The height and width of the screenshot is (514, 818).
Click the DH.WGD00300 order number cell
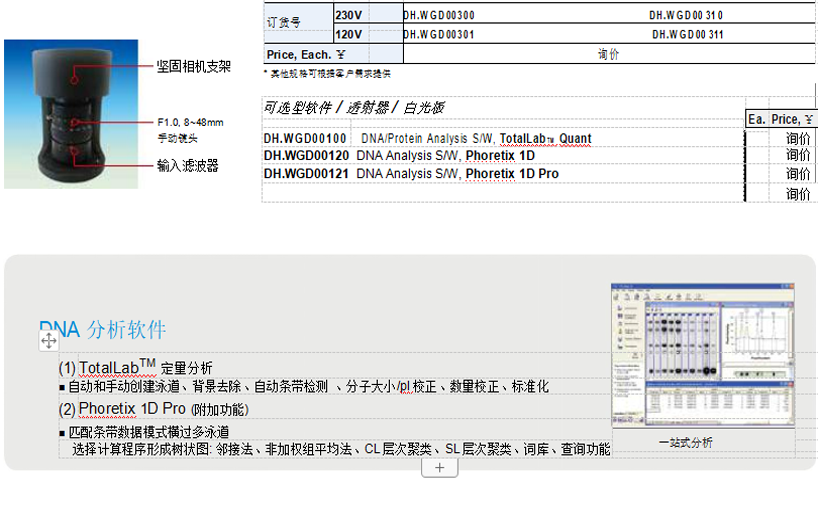439,15
